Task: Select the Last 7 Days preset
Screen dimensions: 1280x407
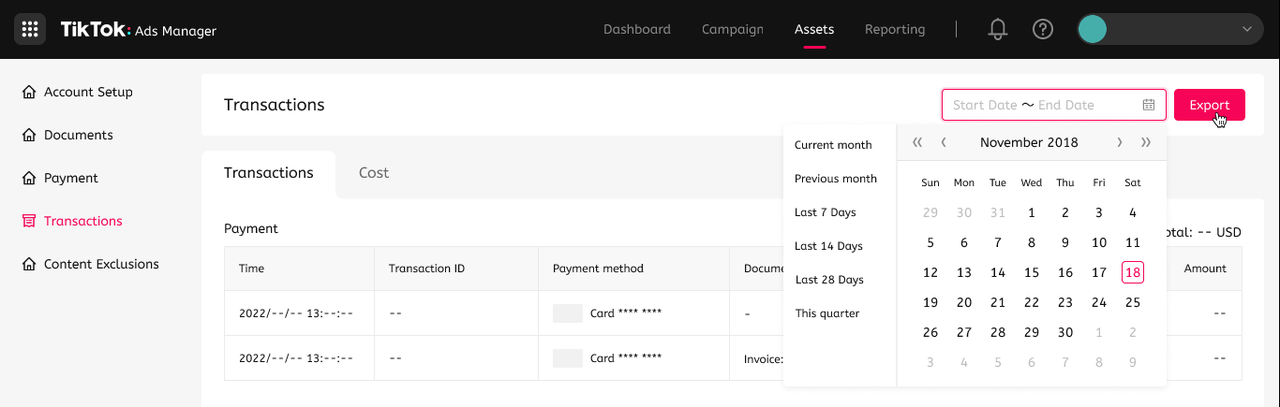Action: [x=825, y=212]
